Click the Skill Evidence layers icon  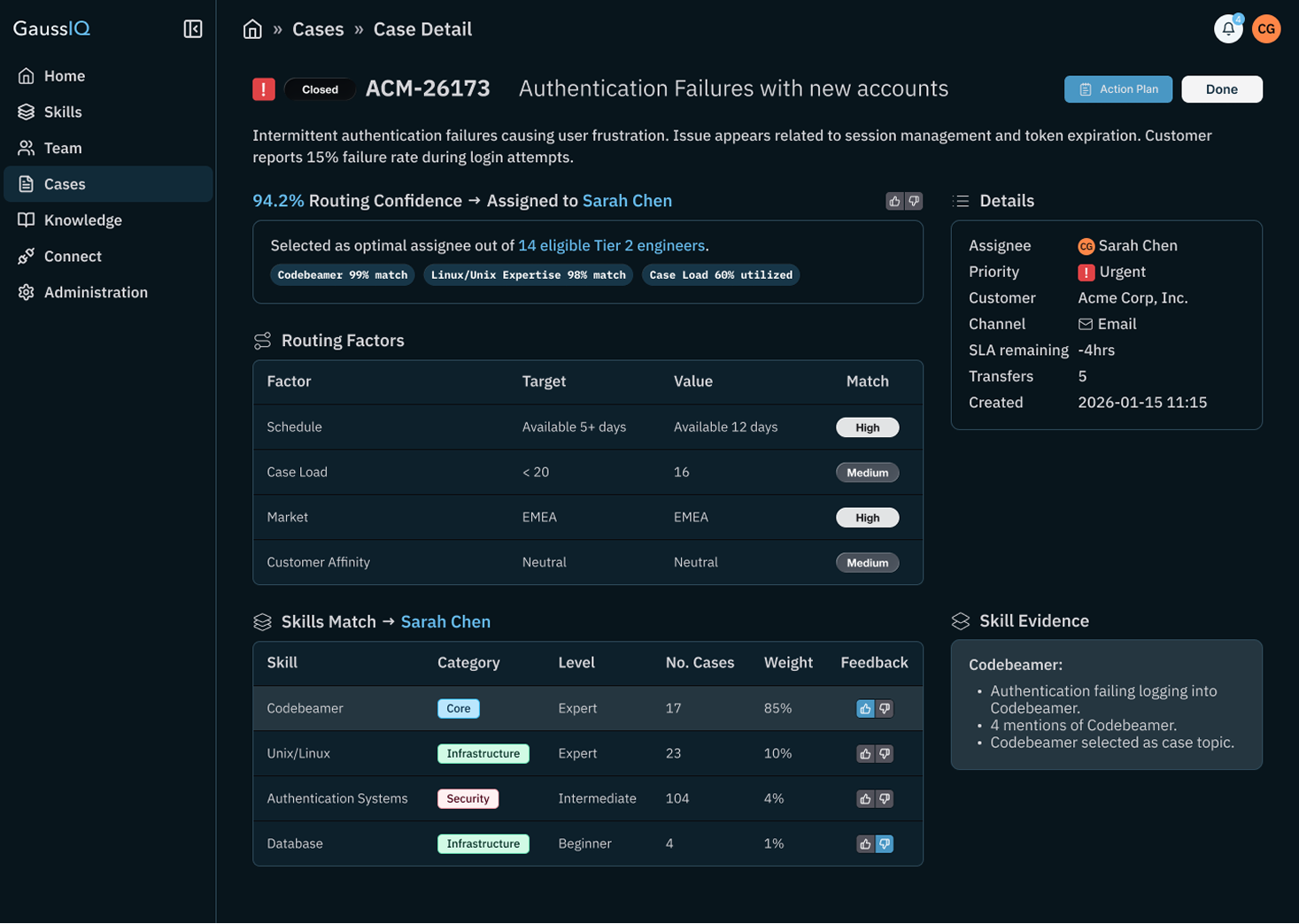point(961,621)
